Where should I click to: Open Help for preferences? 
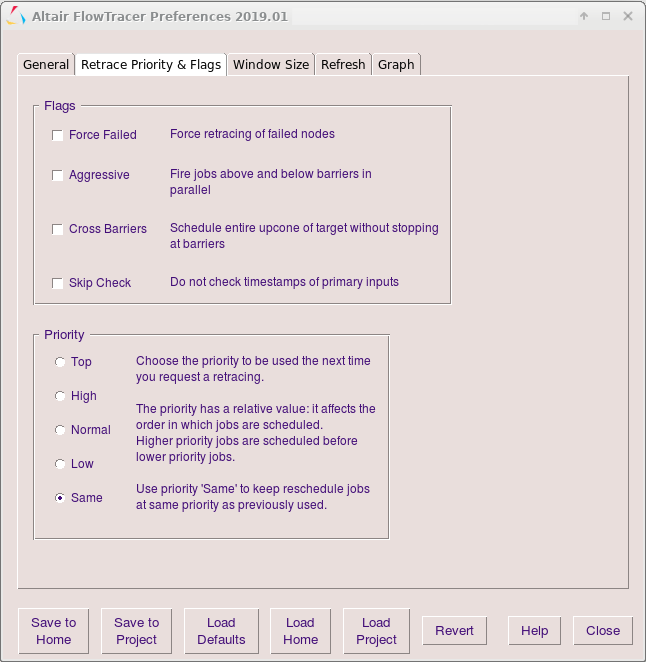click(x=534, y=631)
